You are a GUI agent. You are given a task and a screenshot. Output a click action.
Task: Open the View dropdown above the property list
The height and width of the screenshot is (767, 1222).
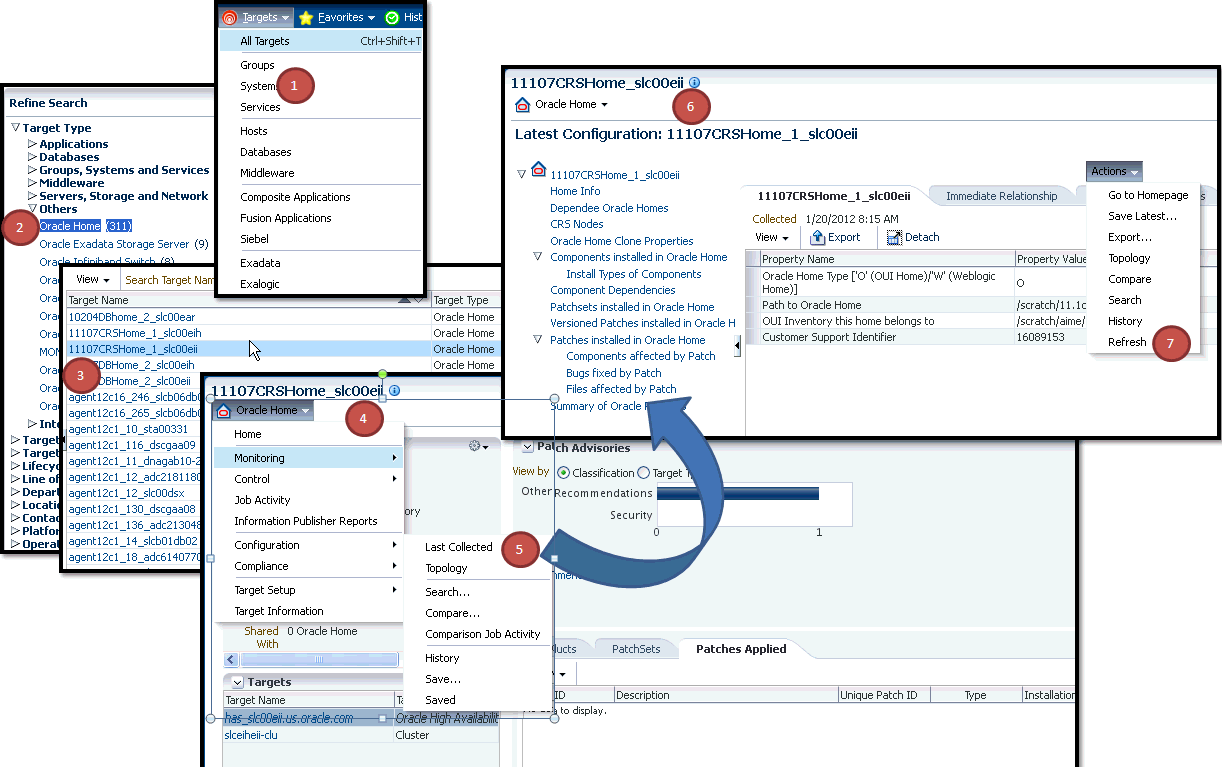[x=770, y=237]
